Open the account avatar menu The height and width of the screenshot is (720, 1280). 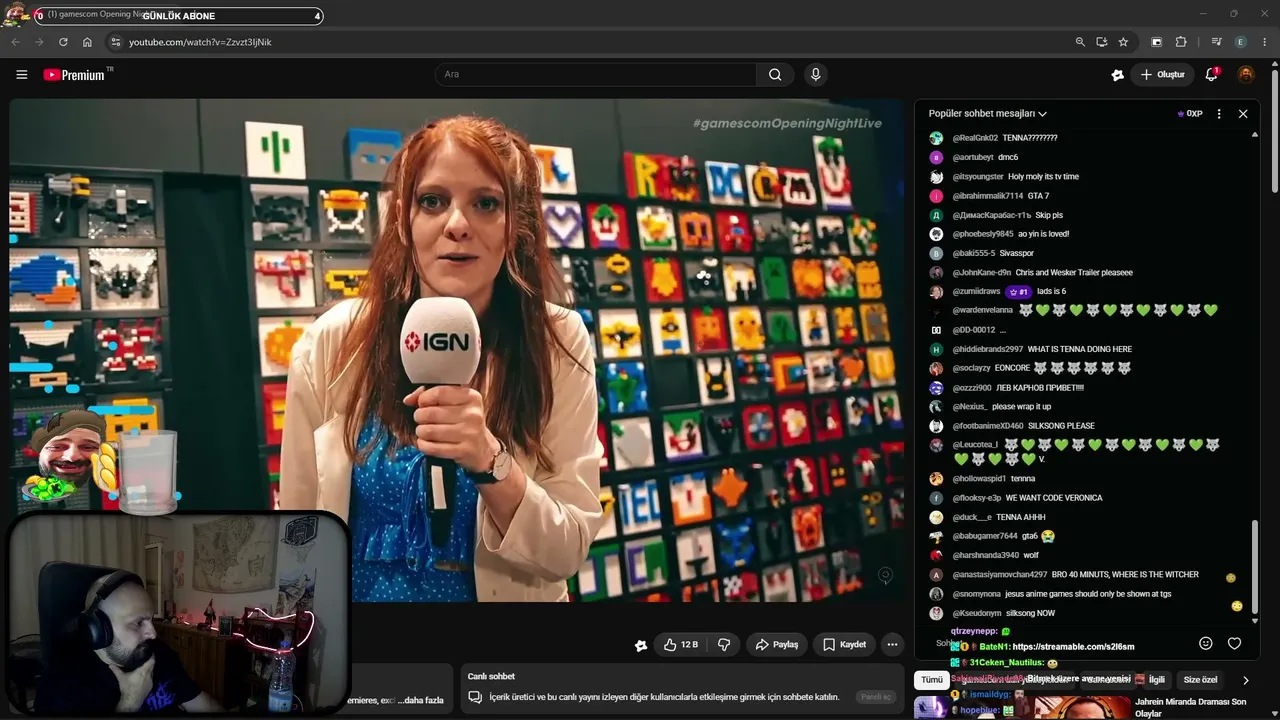[x=1246, y=74]
